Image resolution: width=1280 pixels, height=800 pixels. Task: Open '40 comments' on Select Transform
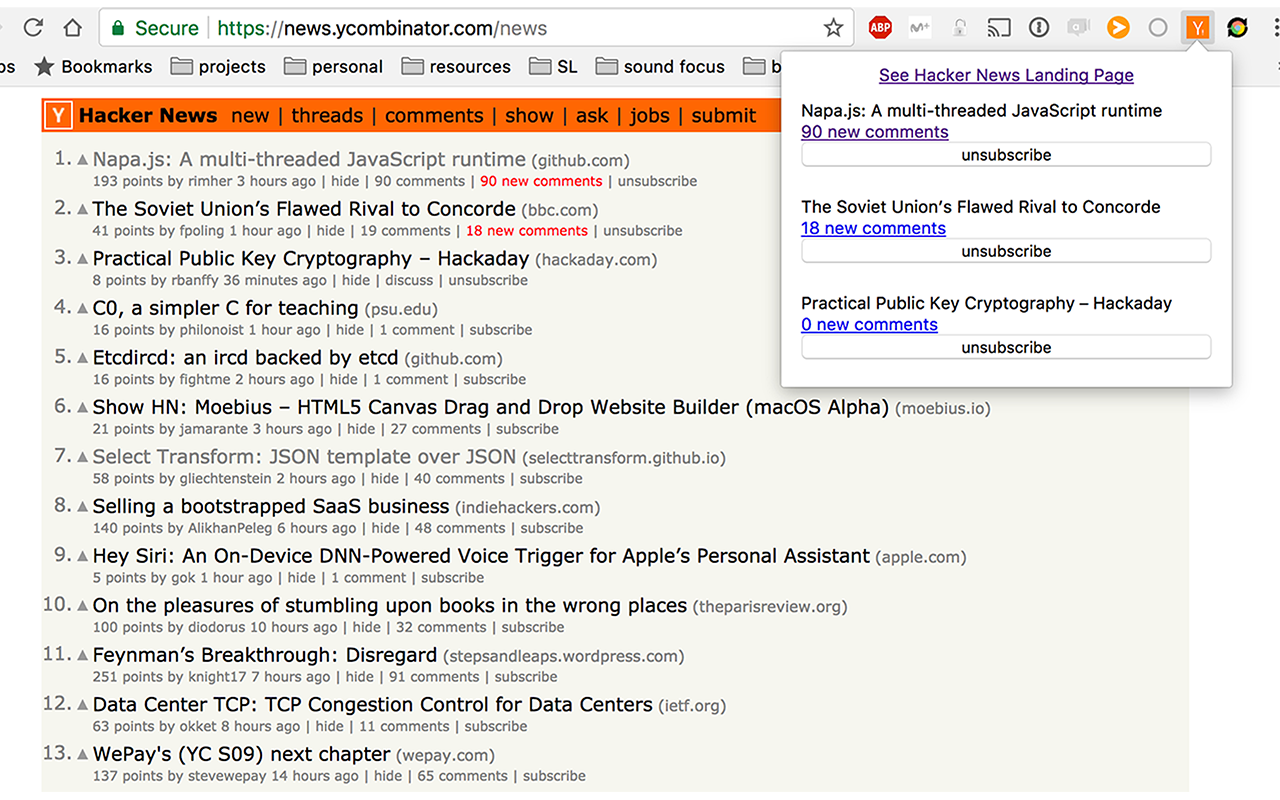457,479
